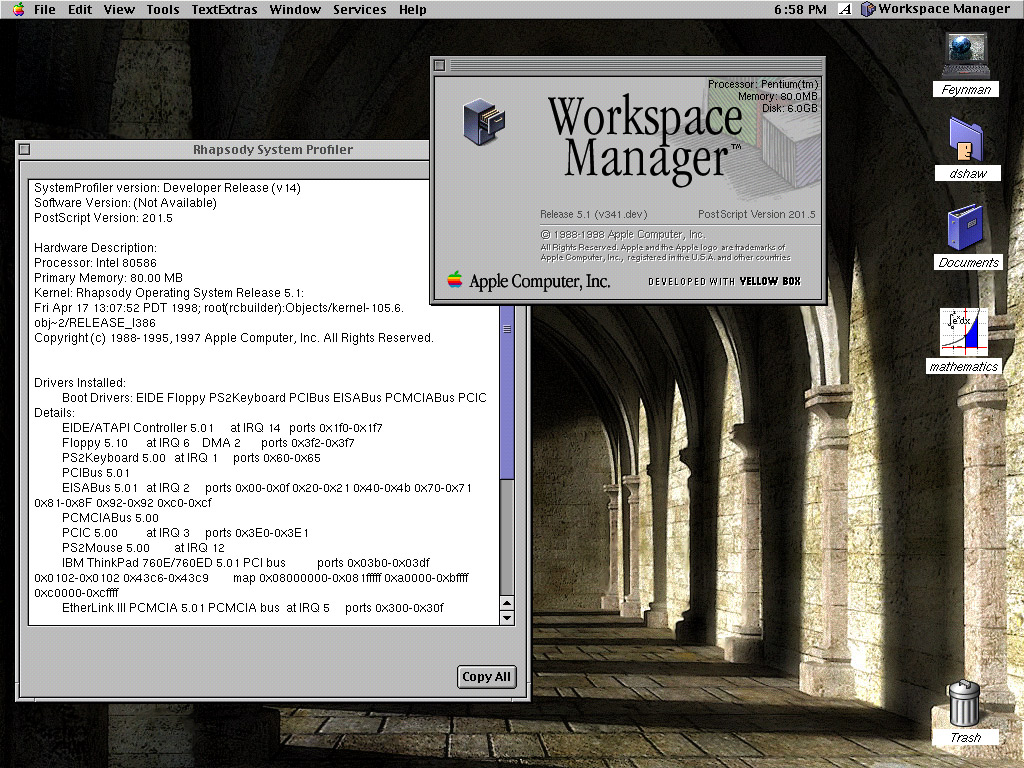The image size is (1024, 768).
Task: Open the TextExtras menu
Action: (224, 9)
